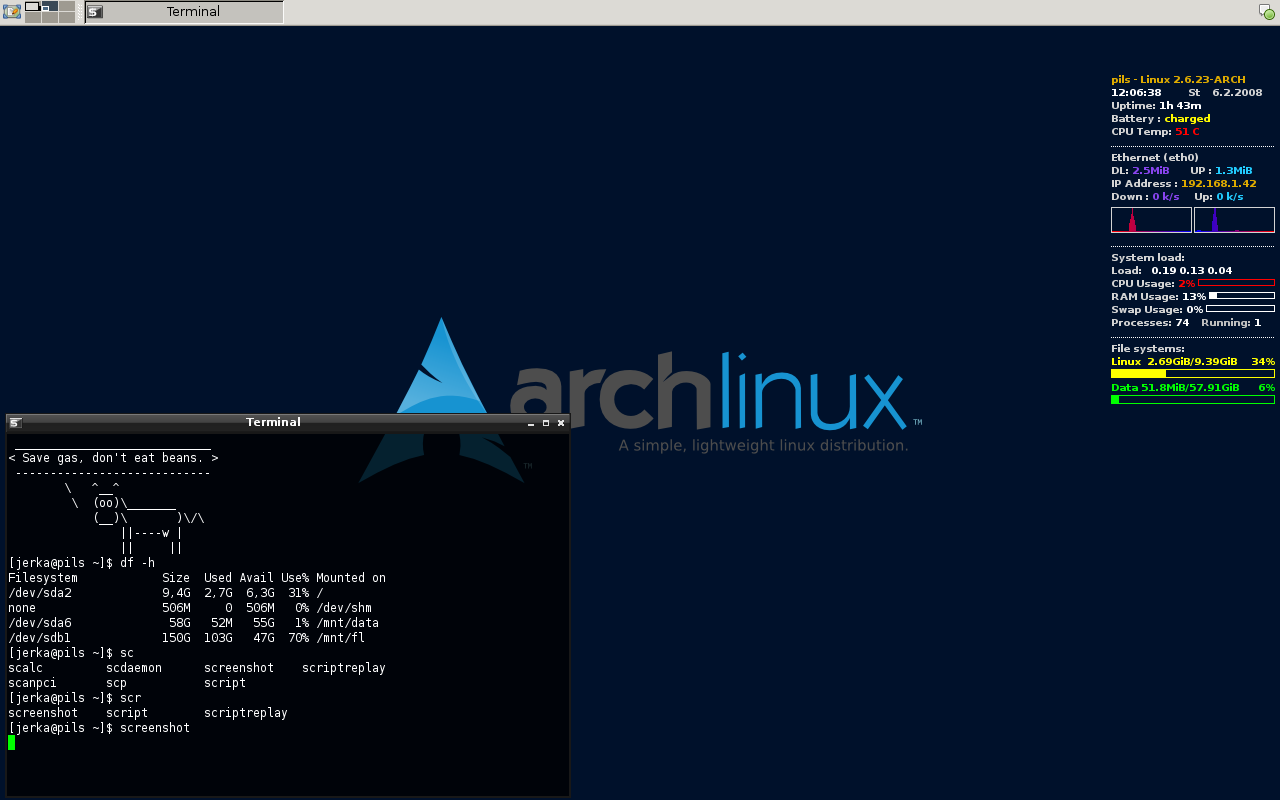Click the 'Uptime: 1h 43m' line
This screenshot has width=1280, height=800.
pos(1156,106)
